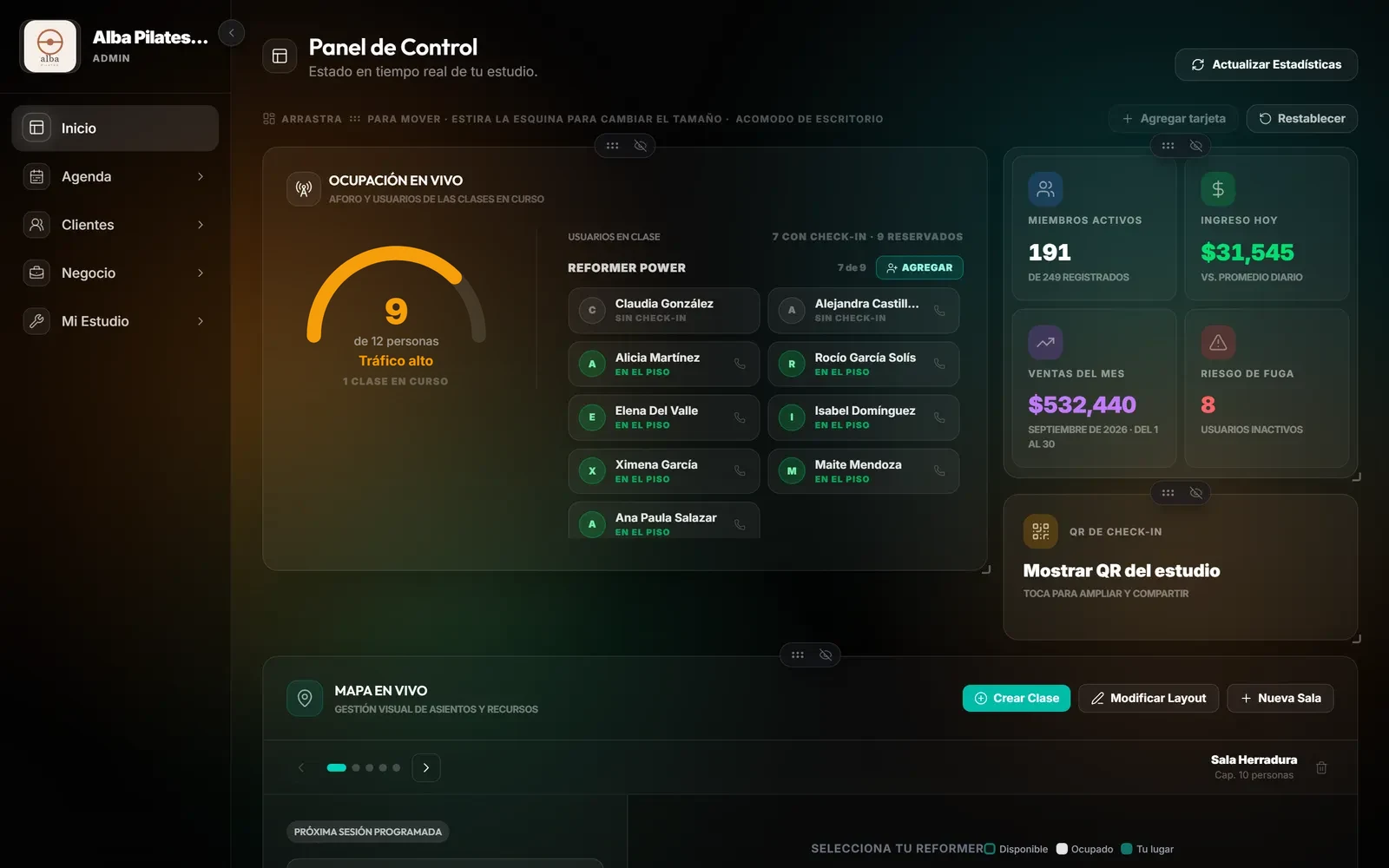
Task: Click the Ingreso Hoy dollar icon
Action: (1218, 188)
